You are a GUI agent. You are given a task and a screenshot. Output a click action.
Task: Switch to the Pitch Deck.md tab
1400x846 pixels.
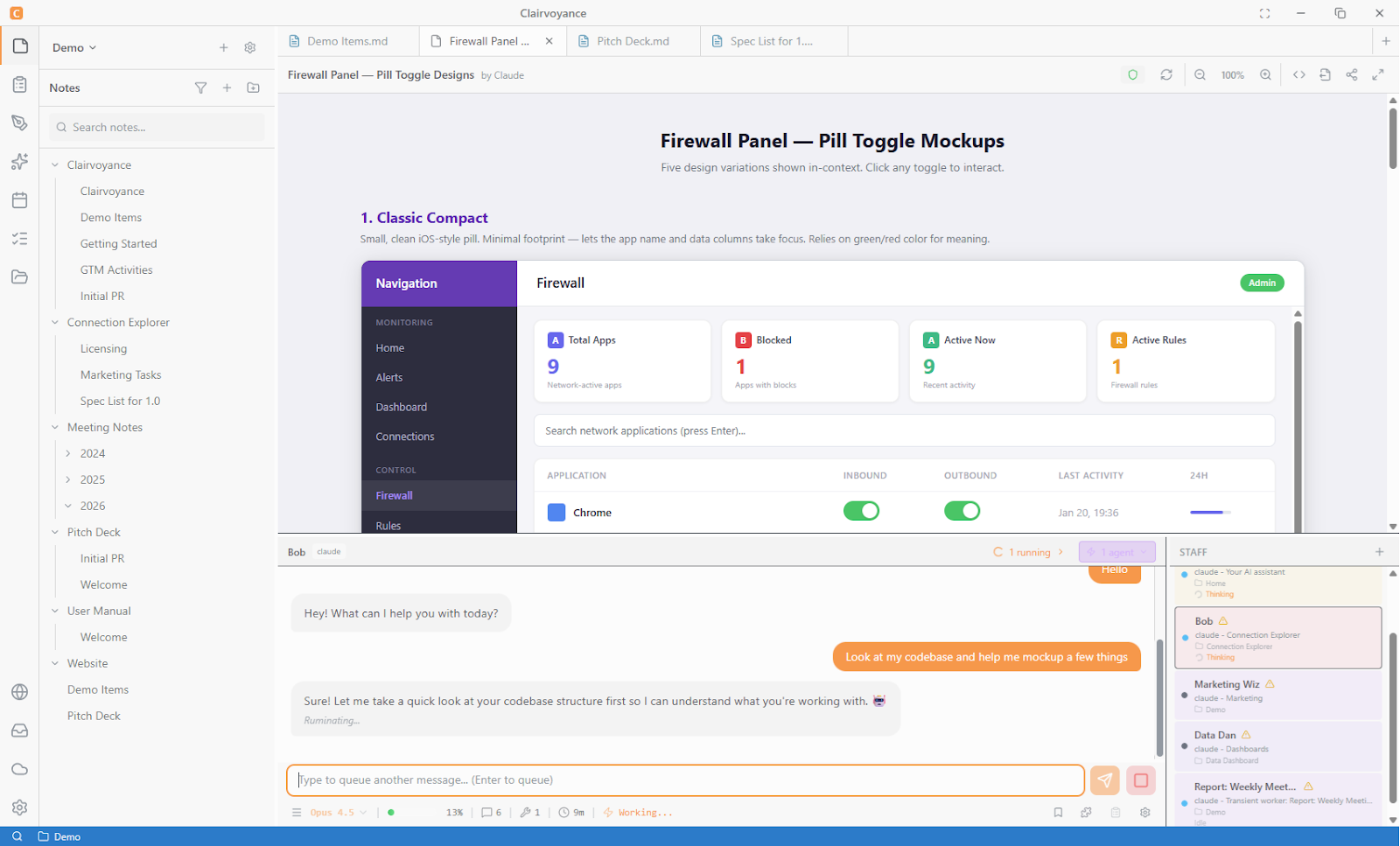633,41
